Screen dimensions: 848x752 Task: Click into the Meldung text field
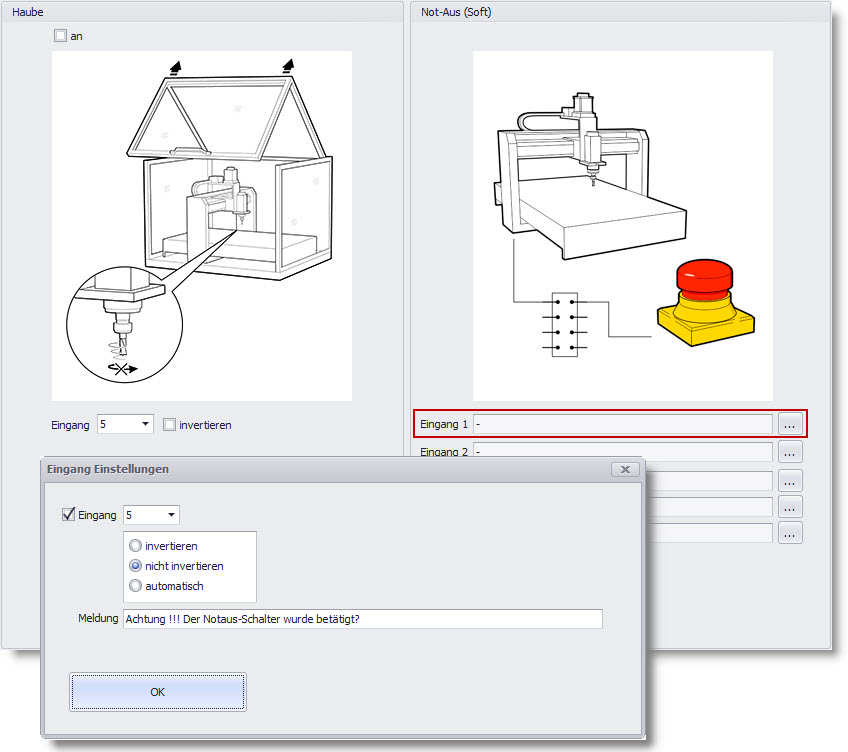tap(362, 619)
